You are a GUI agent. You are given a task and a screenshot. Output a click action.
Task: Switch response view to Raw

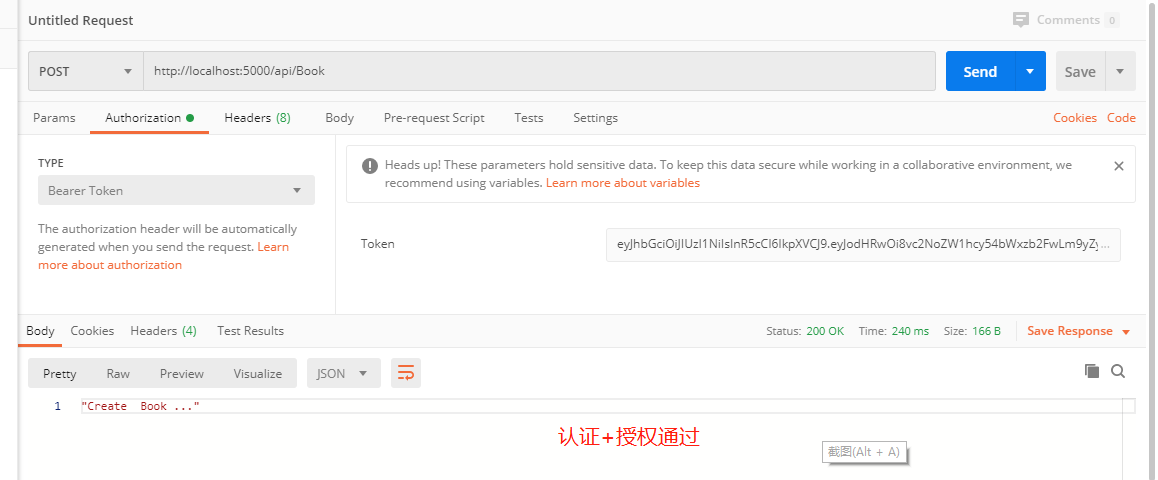118,373
